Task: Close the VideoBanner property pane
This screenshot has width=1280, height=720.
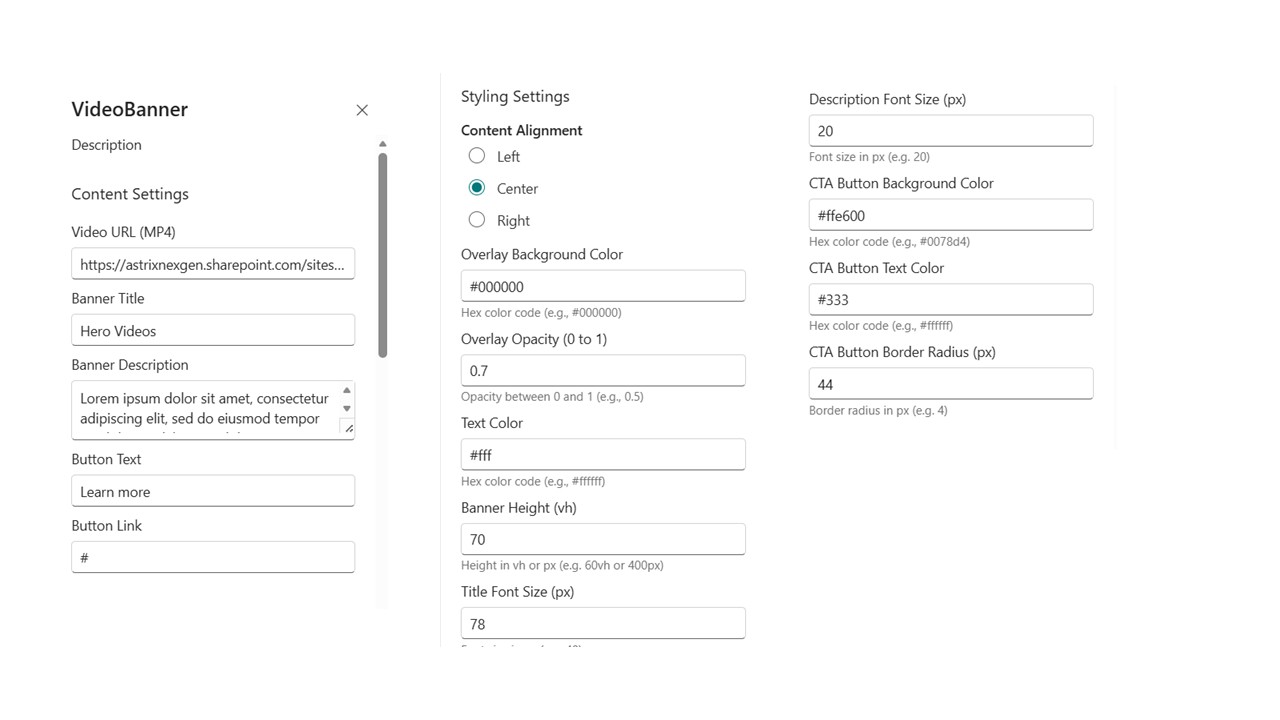Action: [x=362, y=110]
